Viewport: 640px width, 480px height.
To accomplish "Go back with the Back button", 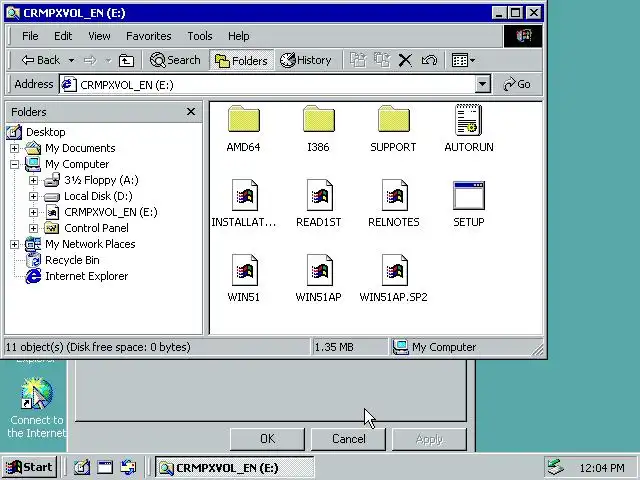I will (40, 60).
